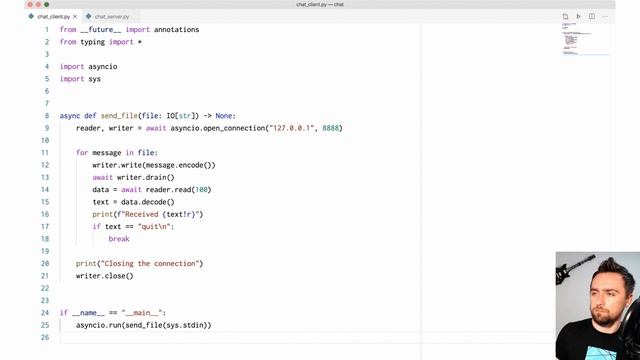The width and height of the screenshot is (640, 360).
Task: Click the "127.0.0.1" string
Action: 291,128
